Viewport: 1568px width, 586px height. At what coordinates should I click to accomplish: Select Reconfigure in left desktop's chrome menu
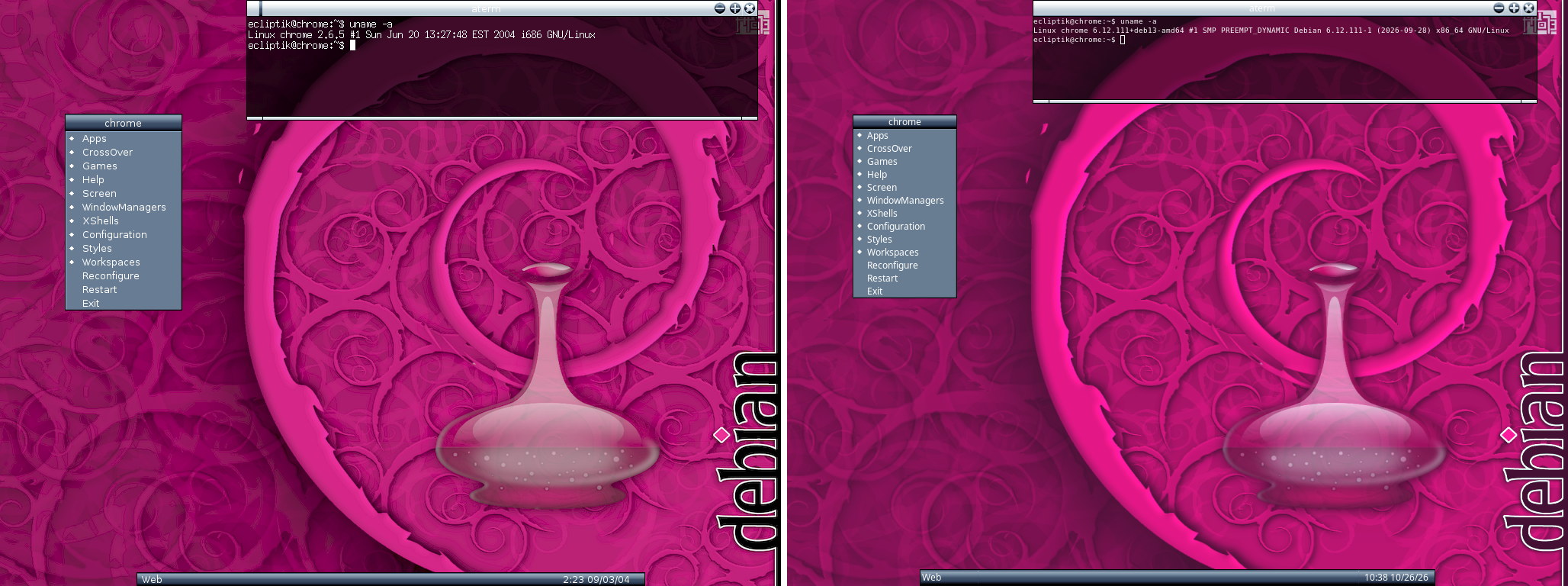[x=124, y=275]
